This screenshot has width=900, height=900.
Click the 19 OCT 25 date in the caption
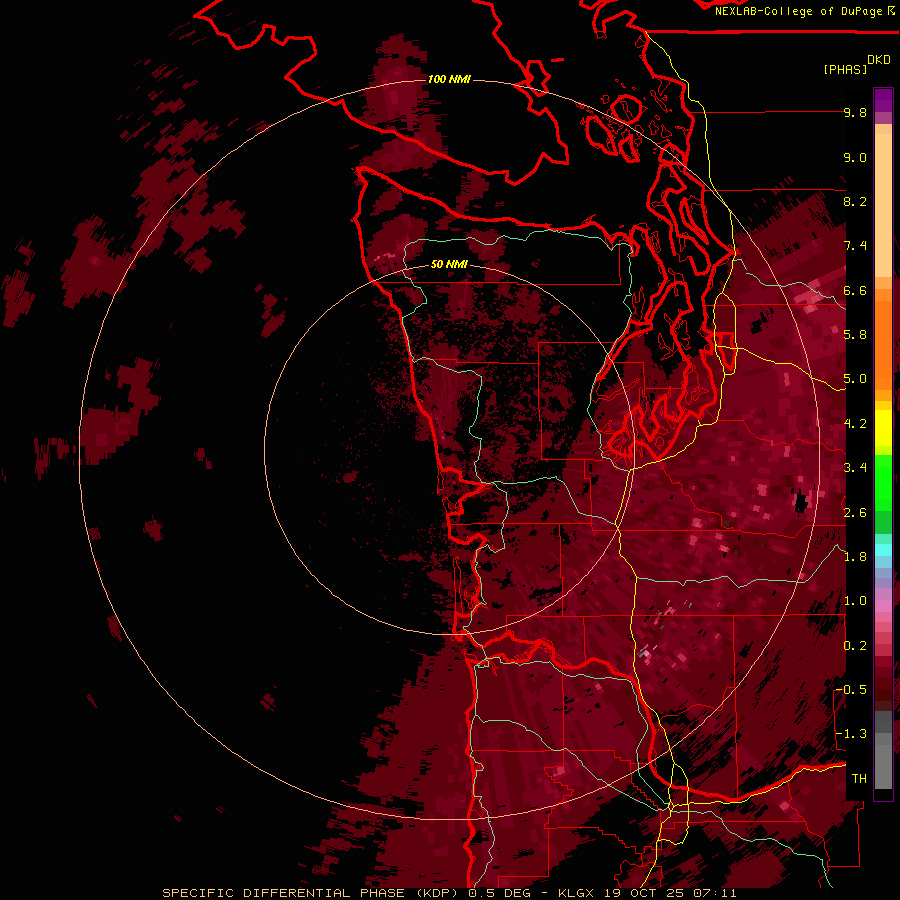(x=644, y=893)
